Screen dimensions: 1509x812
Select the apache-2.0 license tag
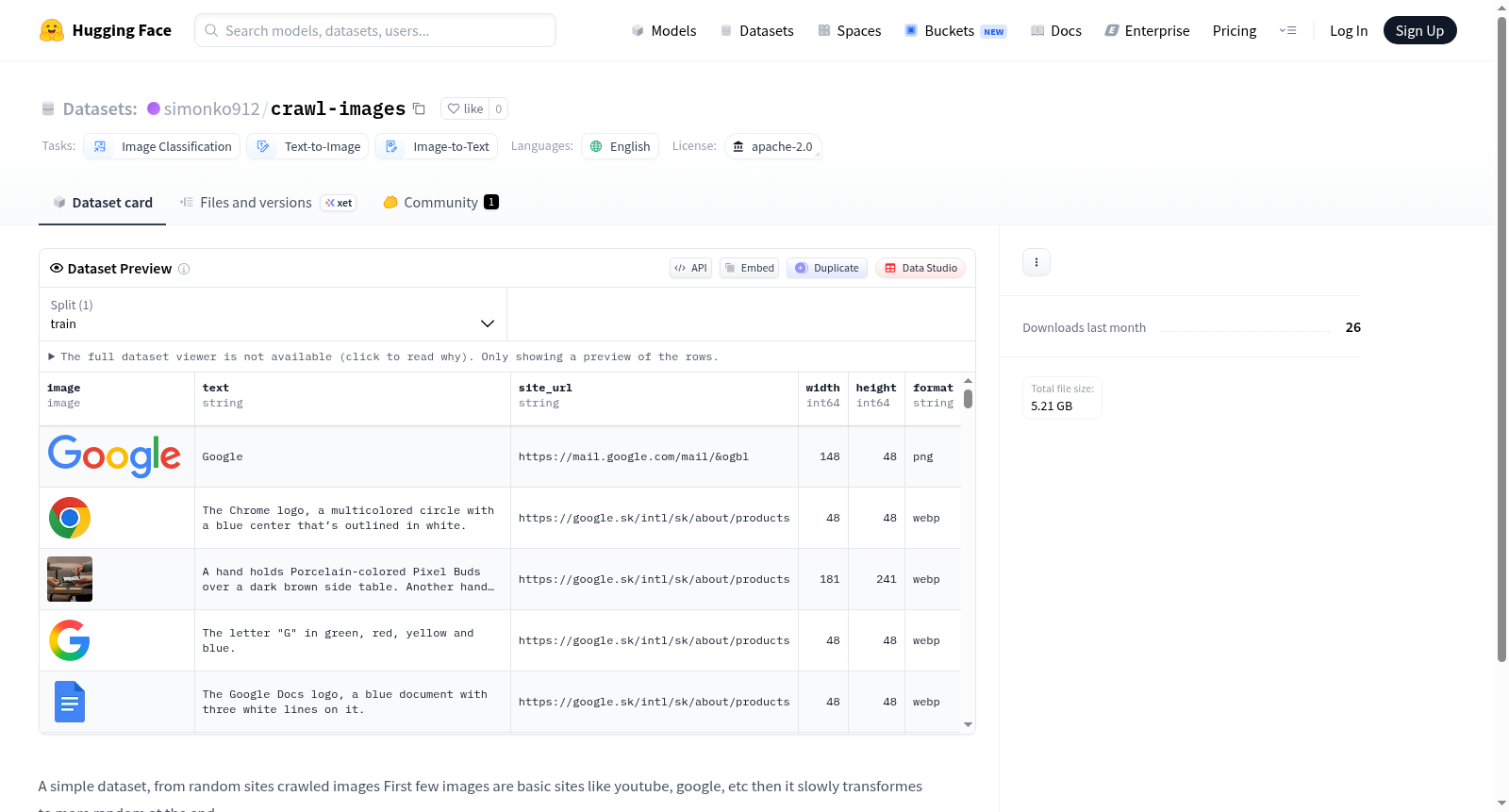click(x=772, y=146)
